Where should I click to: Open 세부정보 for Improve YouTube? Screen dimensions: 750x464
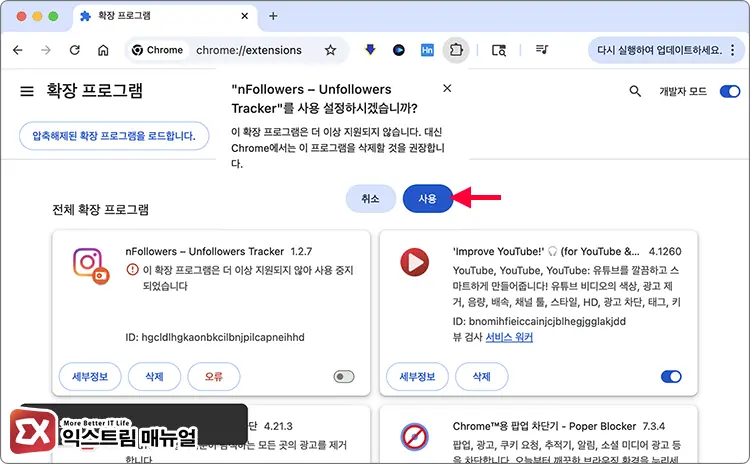417,377
